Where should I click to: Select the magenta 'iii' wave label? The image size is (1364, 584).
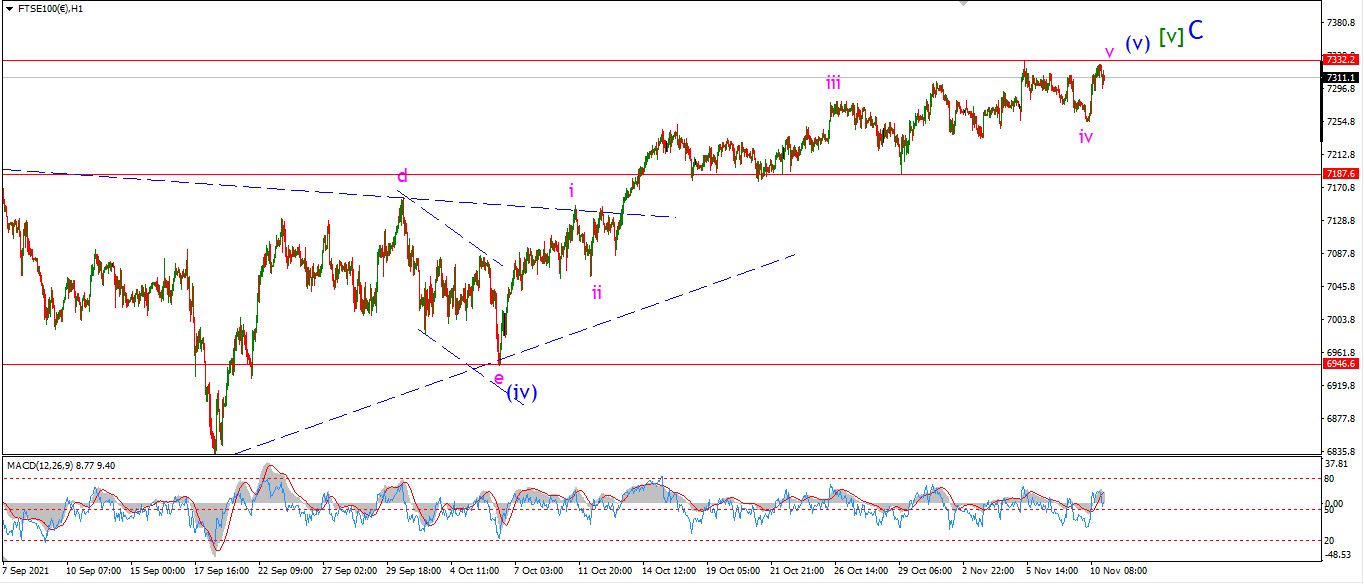[x=833, y=83]
